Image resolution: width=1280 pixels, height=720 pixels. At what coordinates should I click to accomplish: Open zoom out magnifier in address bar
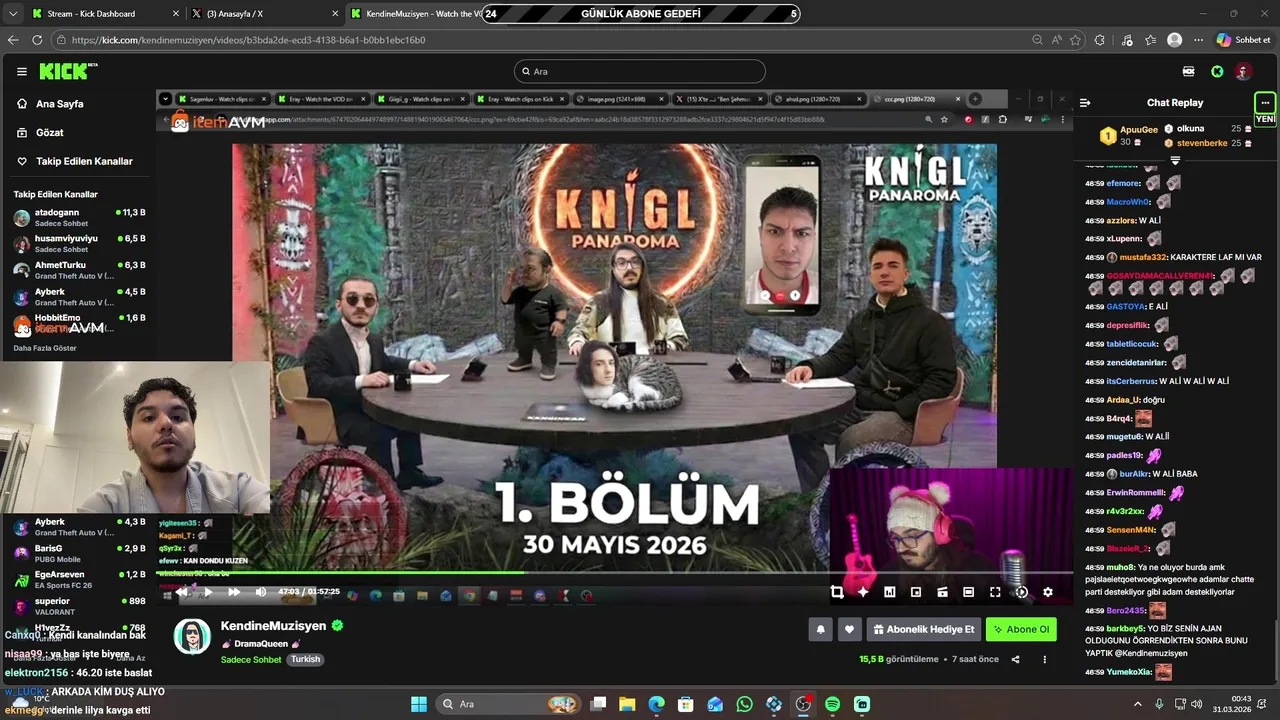tap(1037, 40)
